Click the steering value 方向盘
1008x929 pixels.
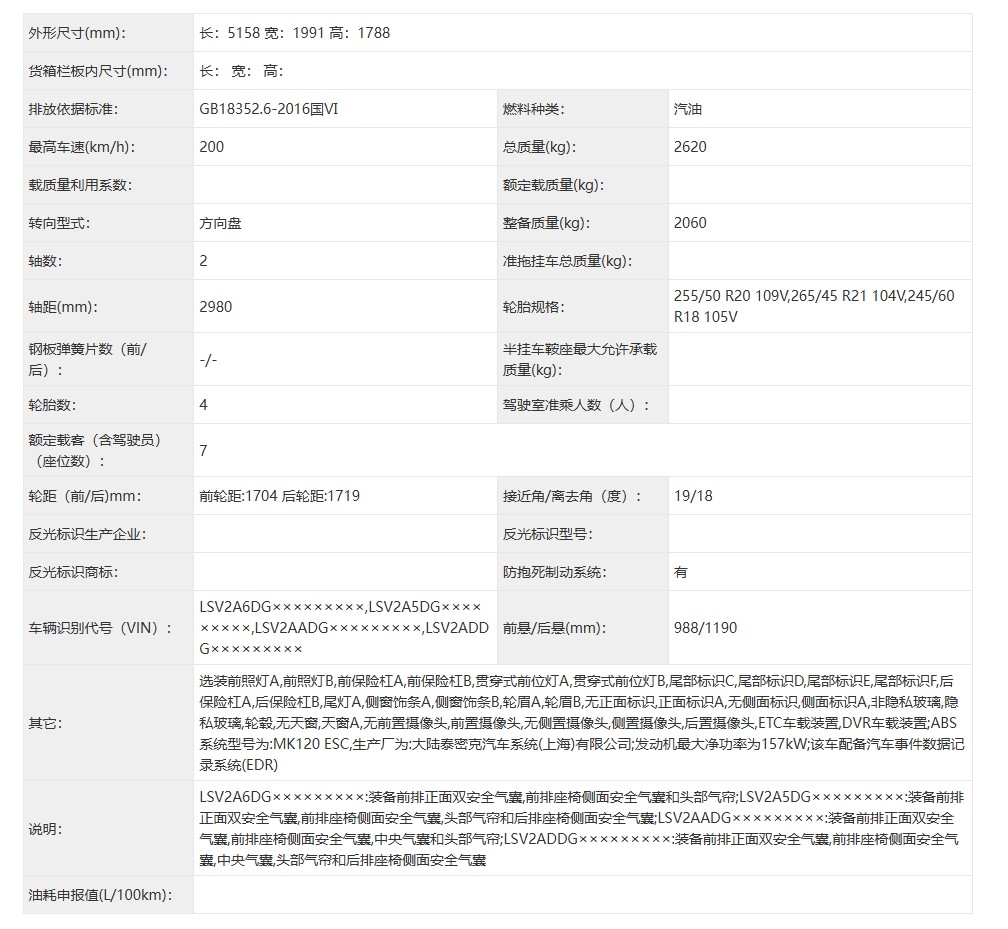coord(220,223)
